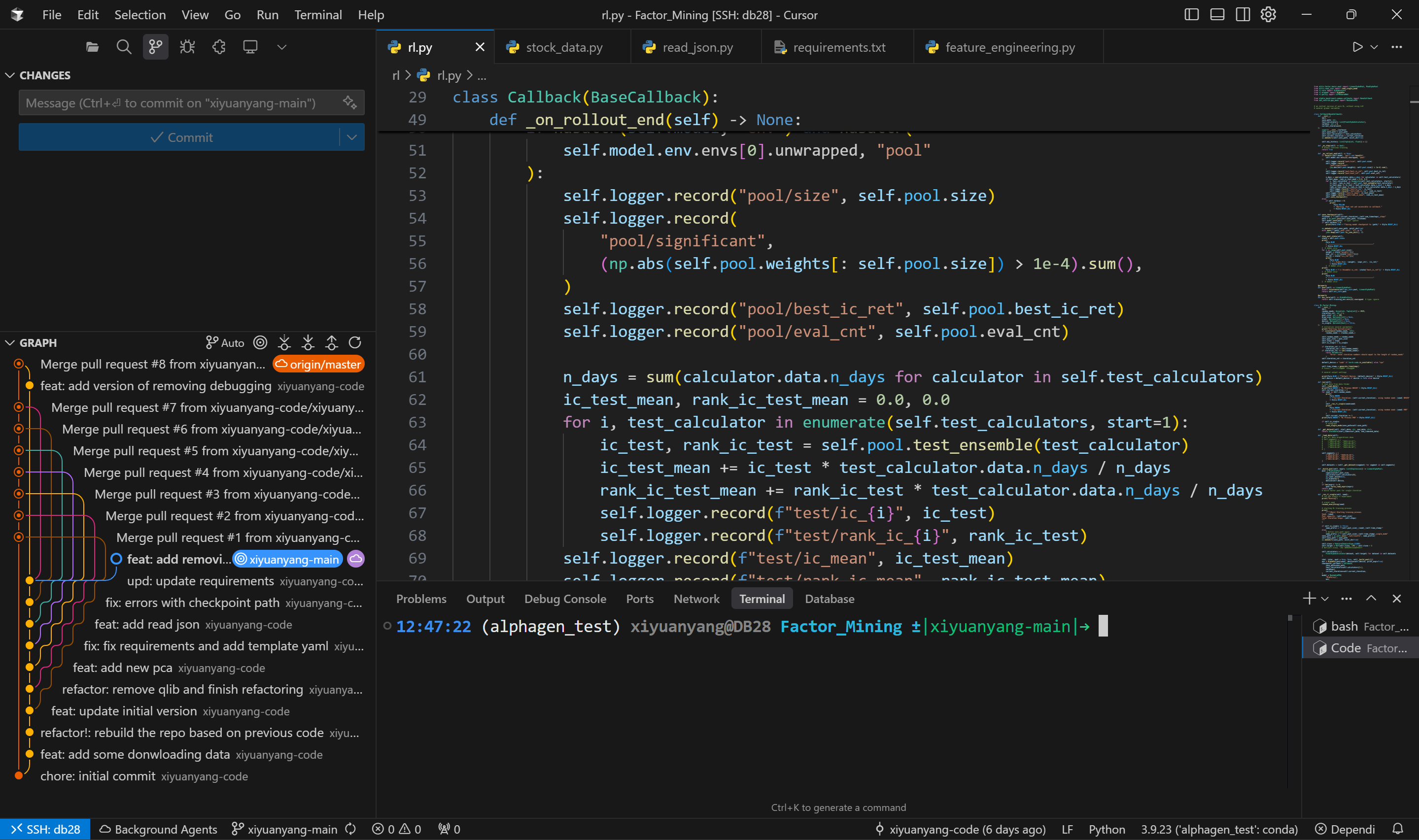The image size is (1419, 840).
Task: Select commit 'chore: initial commit'
Action: click(188, 776)
